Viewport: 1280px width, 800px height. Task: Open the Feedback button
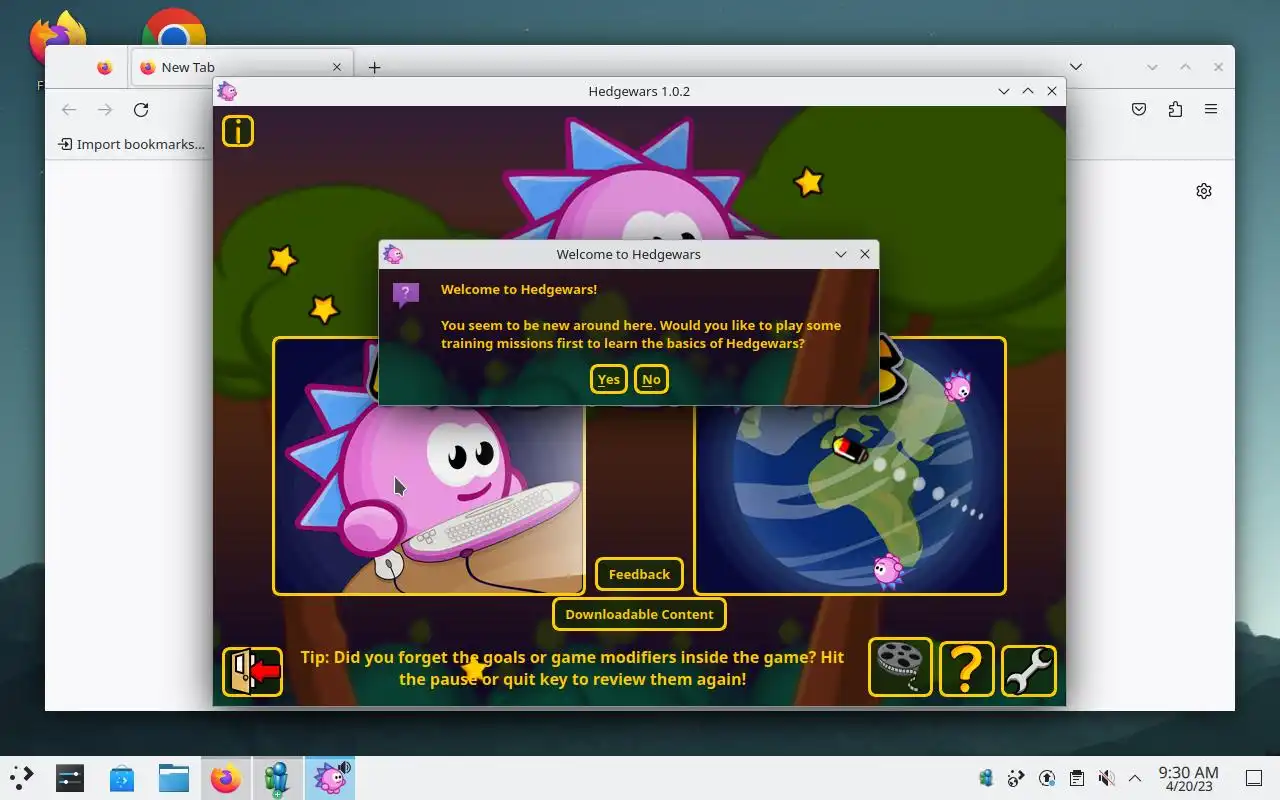pos(639,574)
